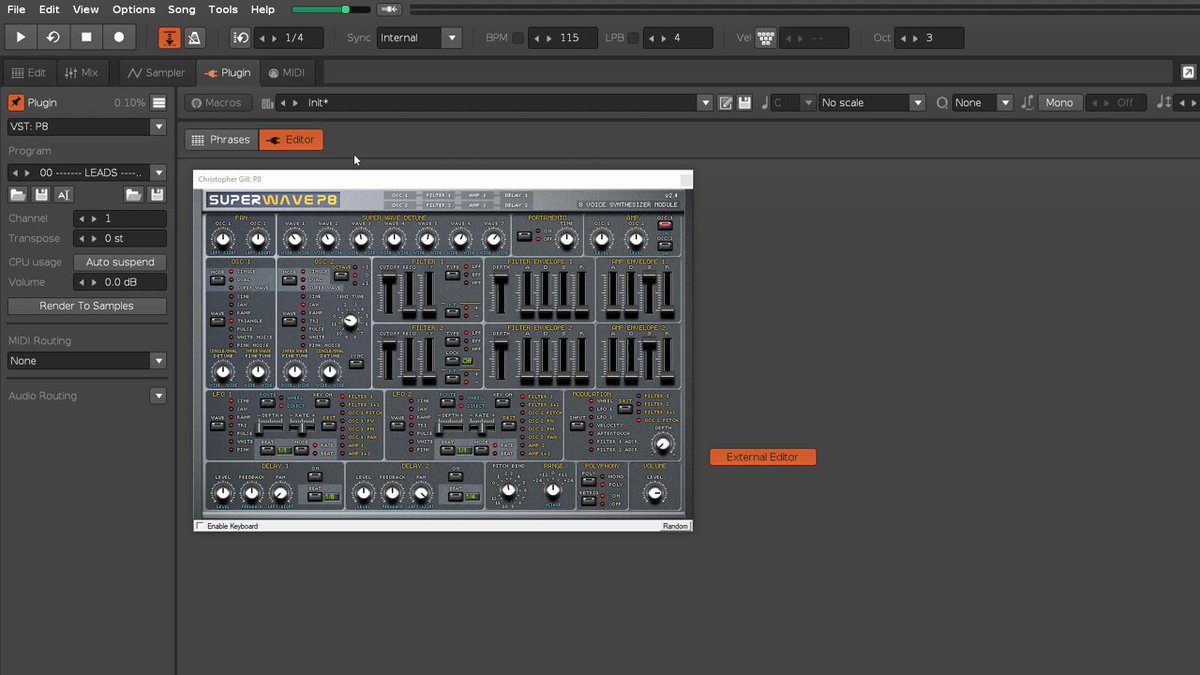Viewport: 1200px width, 675px height.
Task: Enable the BPM checkbox
Action: [x=518, y=38]
